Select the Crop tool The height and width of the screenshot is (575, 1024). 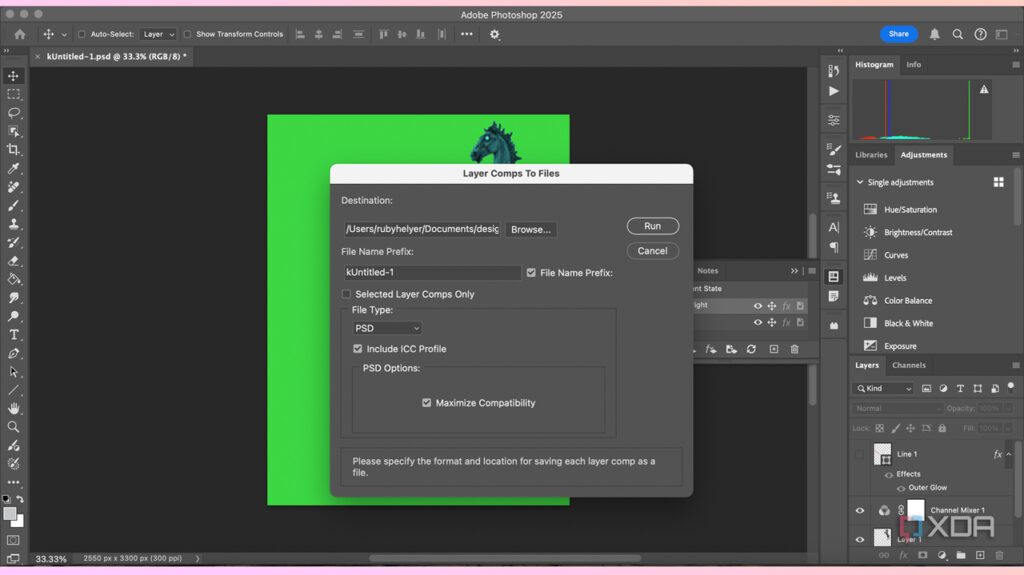pyautogui.click(x=13, y=150)
